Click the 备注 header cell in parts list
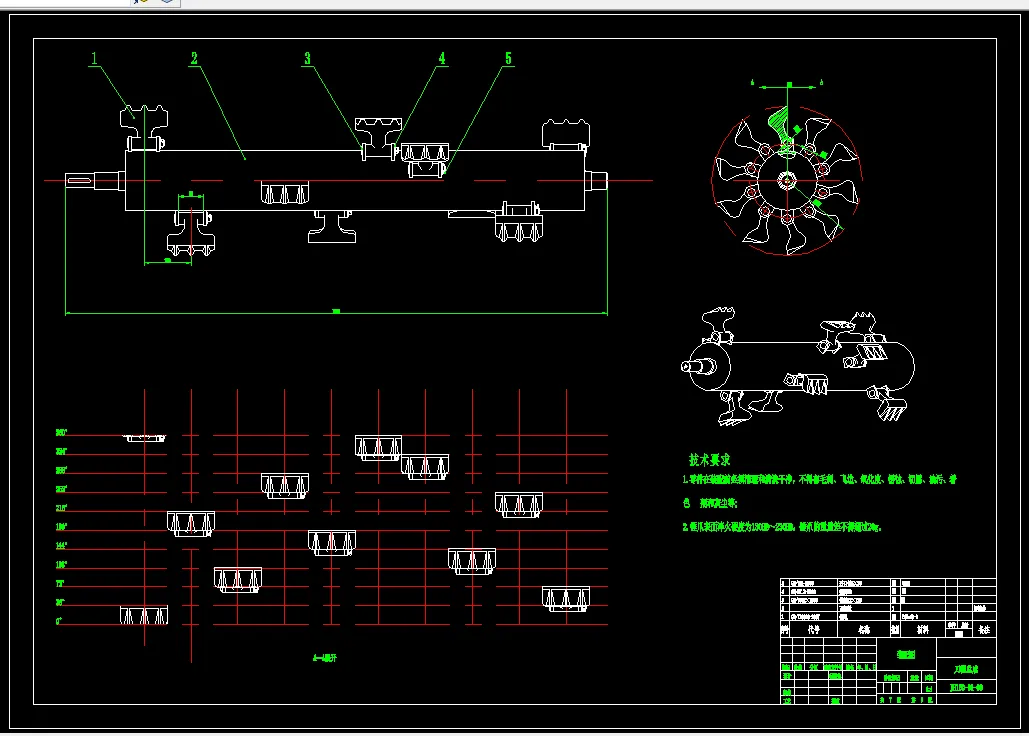The image size is (1029, 736). [984, 629]
